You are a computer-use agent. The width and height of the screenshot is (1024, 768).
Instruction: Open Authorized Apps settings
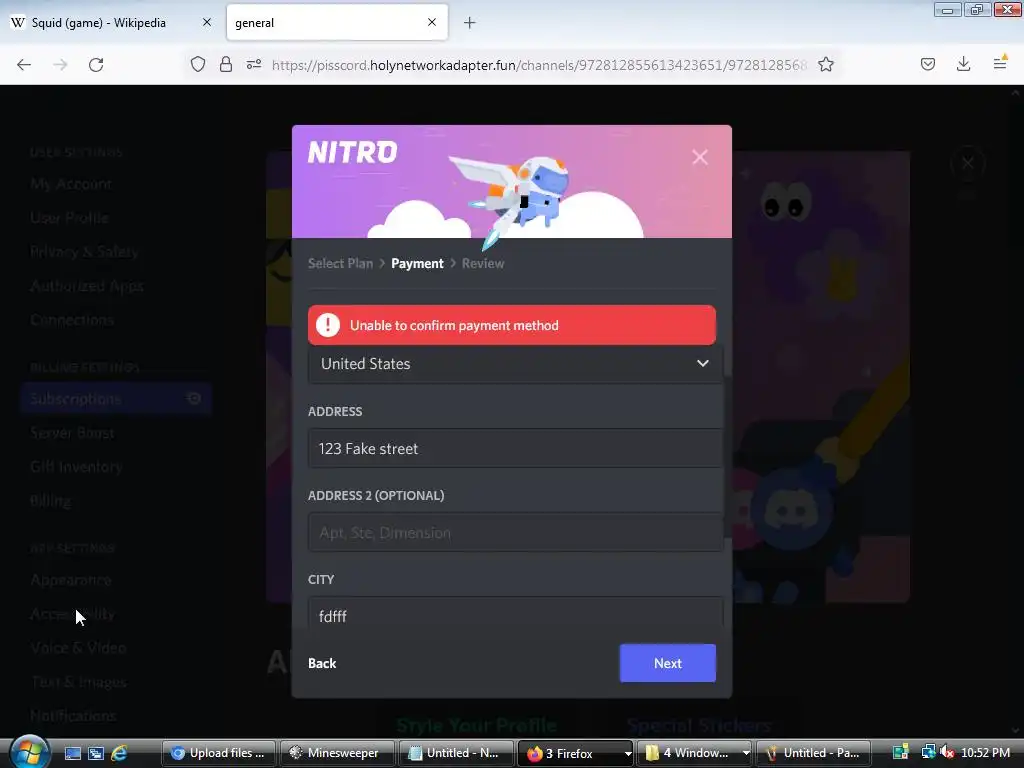click(x=86, y=285)
